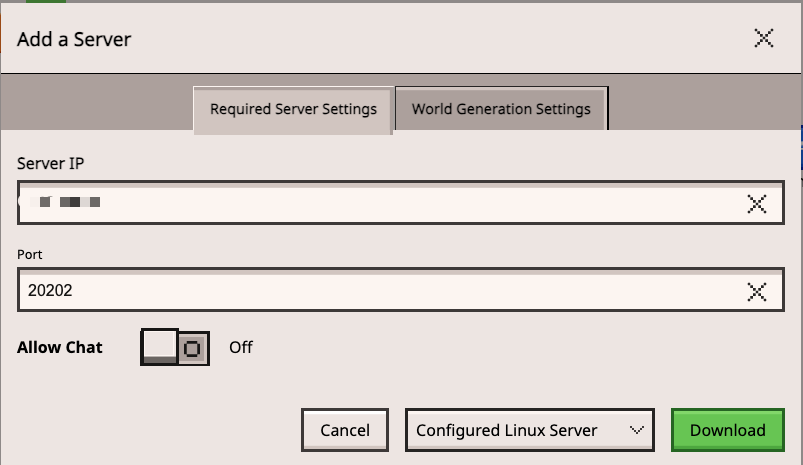Screen dimensions: 803x465
Task: Clear the Server IP field contents
Action: point(757,205)
